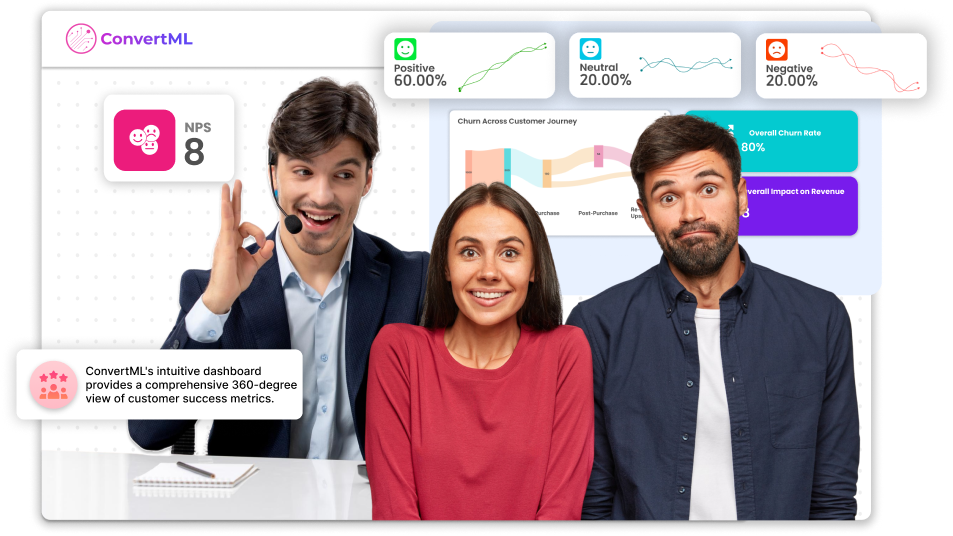The width and height of the screenshot is (953, 536).
Task: Click the blue Neutral face icon
Action: click(591, 49)
